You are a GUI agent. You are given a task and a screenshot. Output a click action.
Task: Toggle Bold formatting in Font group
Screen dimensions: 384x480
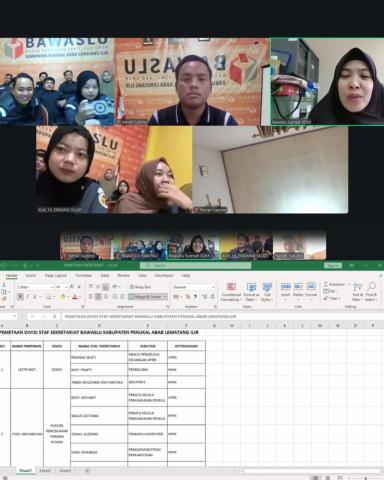pyautogui.click(x=20, y=297)
